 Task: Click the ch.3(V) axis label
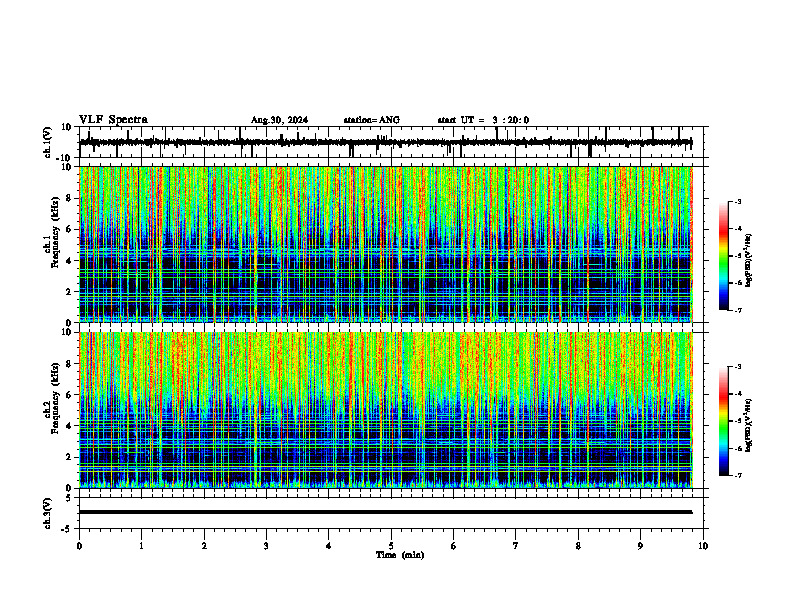(48, 513)
